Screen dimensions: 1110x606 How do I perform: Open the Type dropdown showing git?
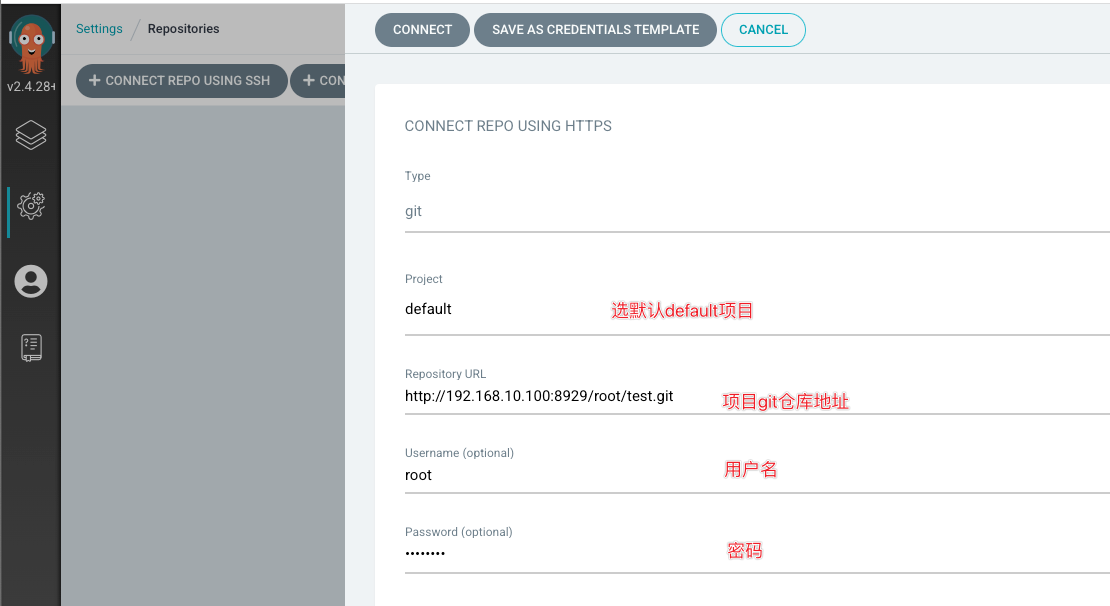[x=755, y=212]
